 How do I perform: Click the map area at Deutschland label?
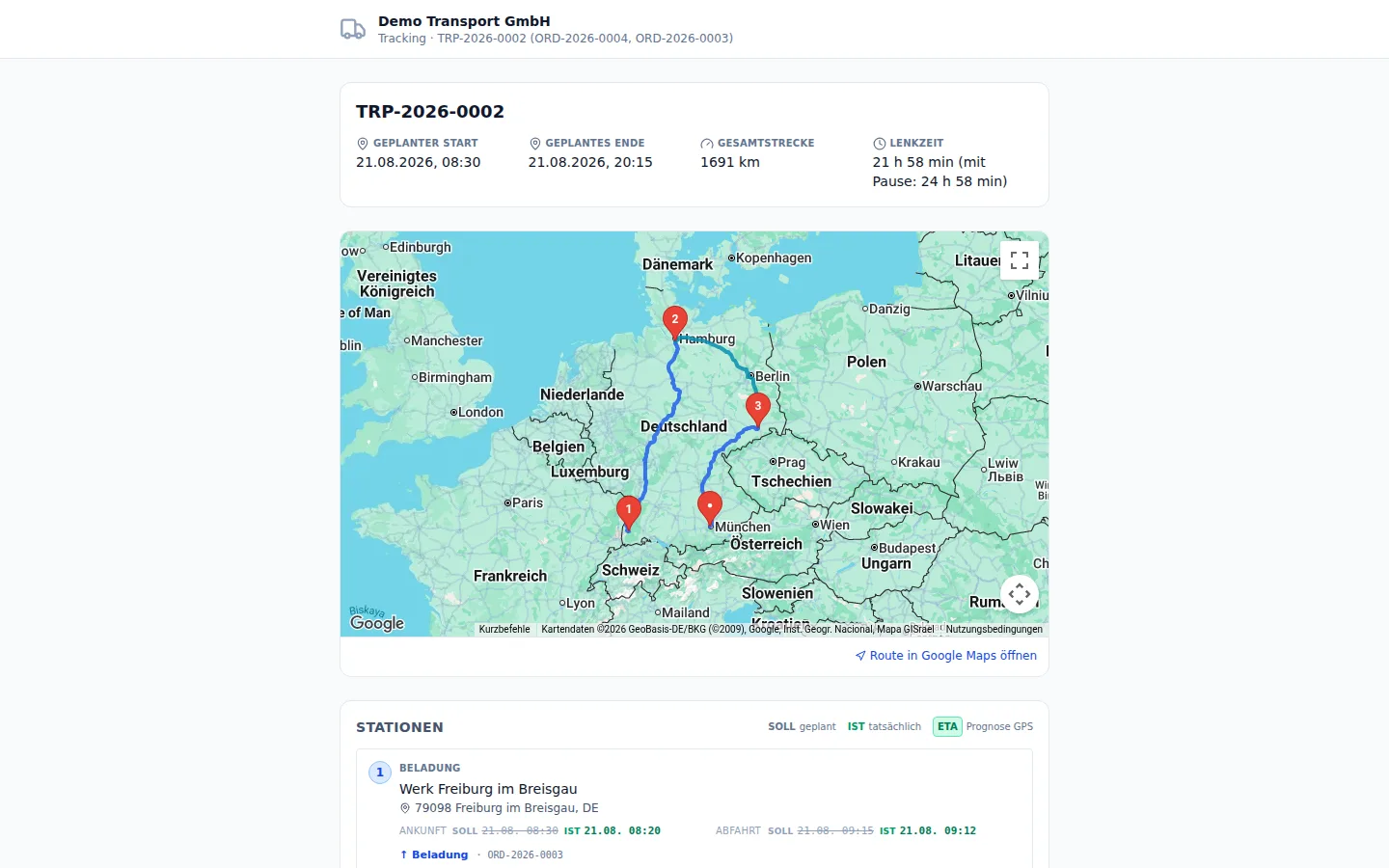click(684, 426)
